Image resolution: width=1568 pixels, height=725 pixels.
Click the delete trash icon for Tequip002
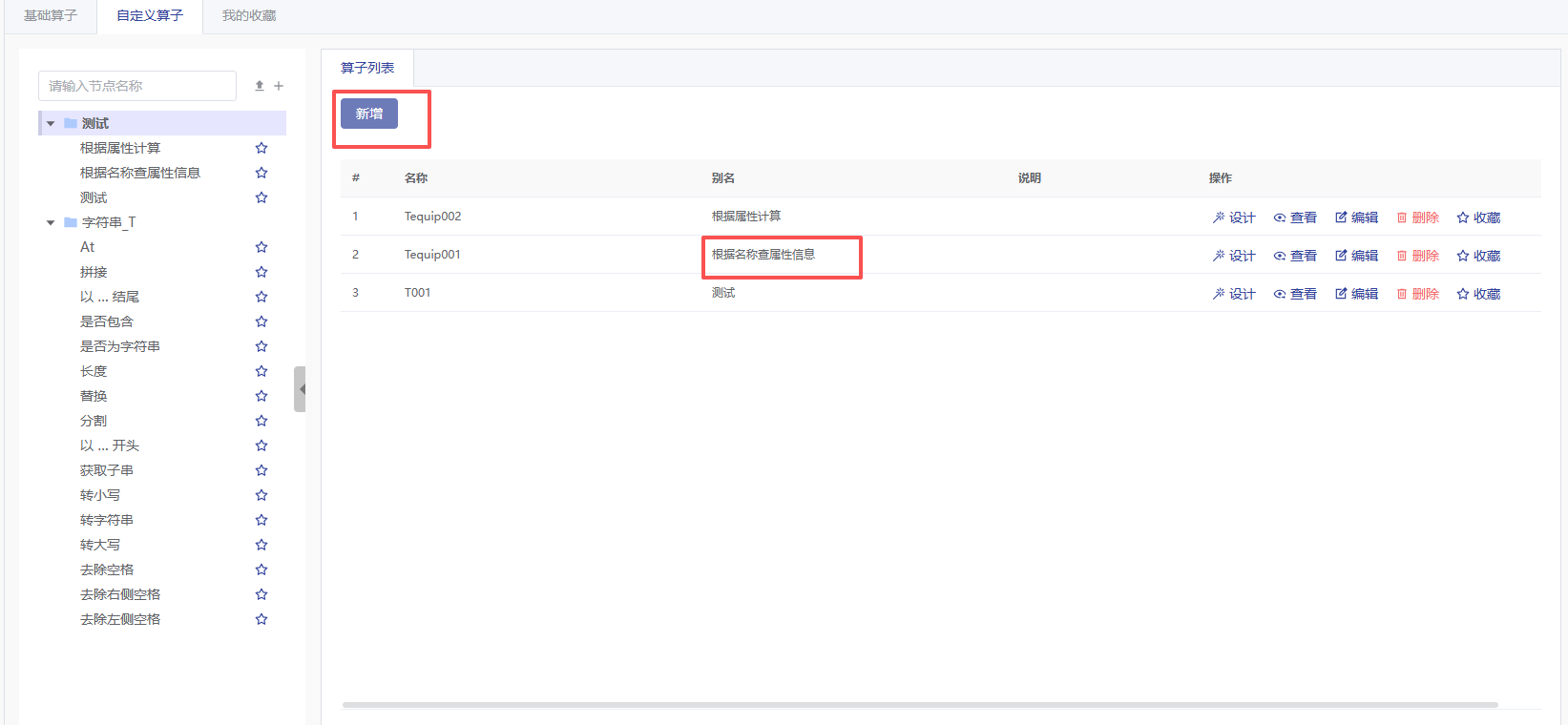click(x=1402, y=217)
